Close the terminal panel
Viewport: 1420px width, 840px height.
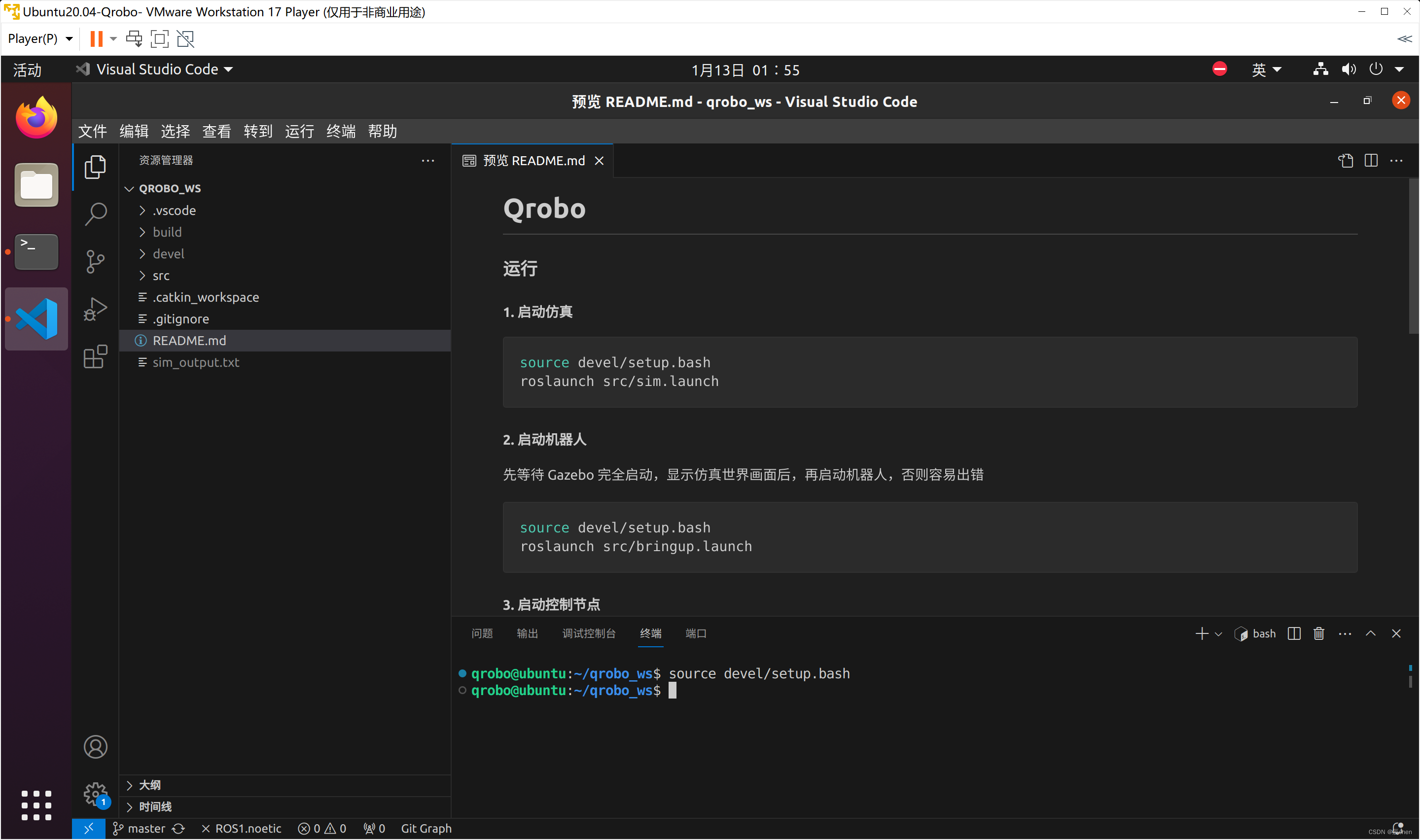pyautogui.click(x=1396, y=634)
